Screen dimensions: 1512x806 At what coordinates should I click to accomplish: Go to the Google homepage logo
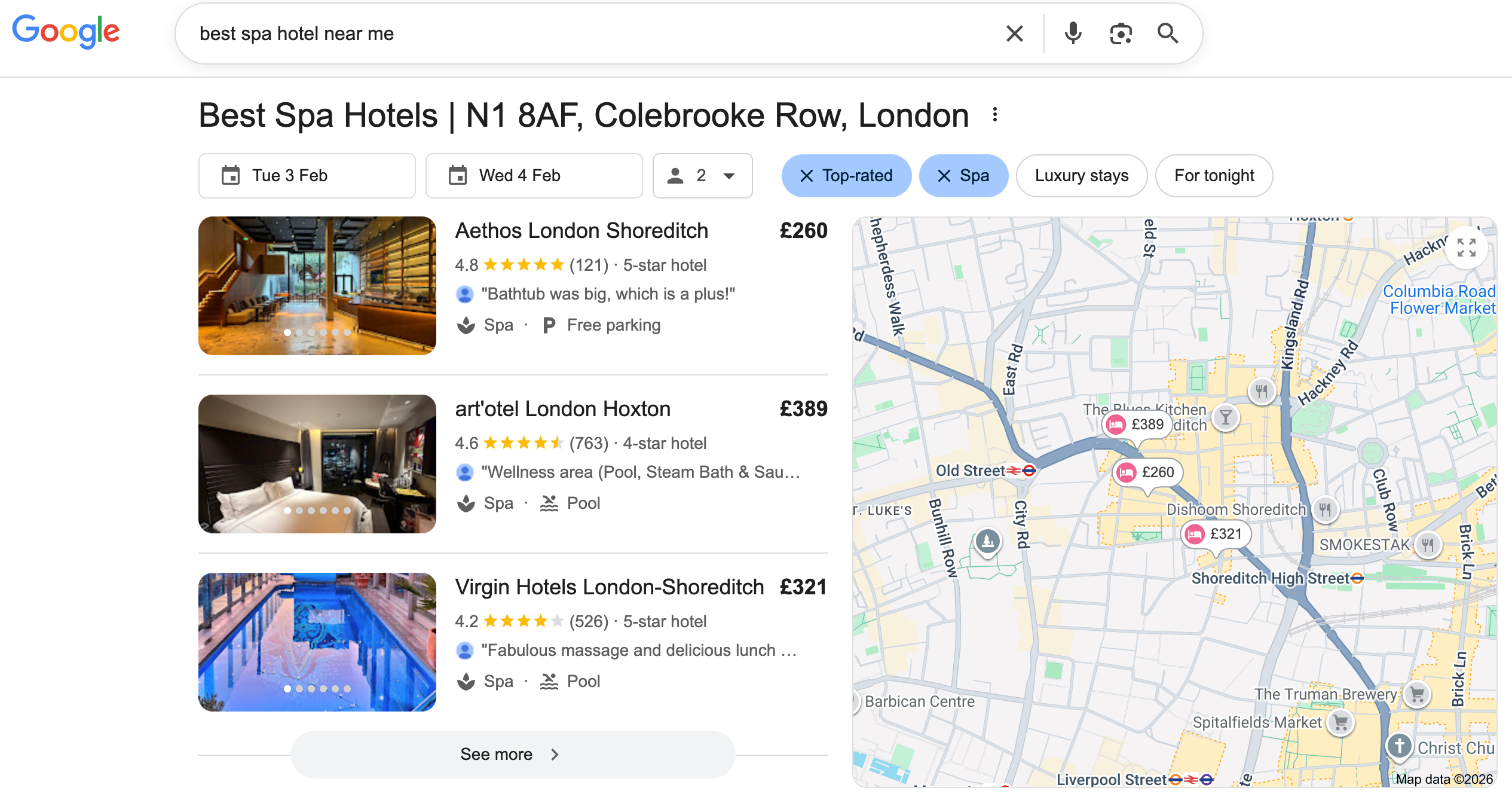(x=66, y=32)
